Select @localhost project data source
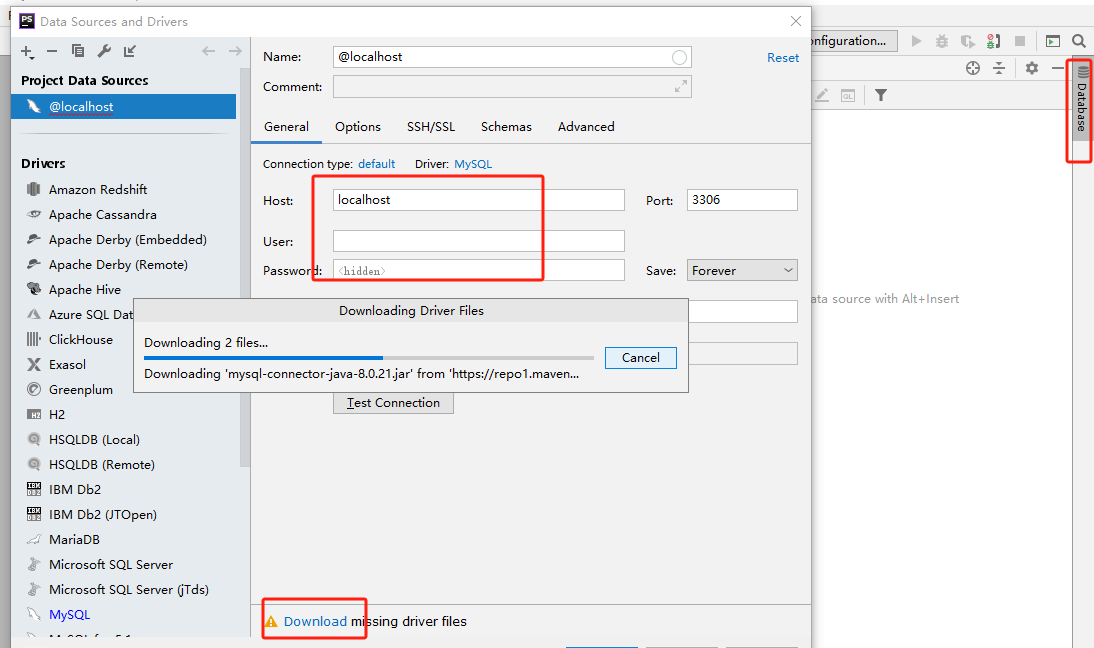This screenshot has height=648, width=1094. pos(123,107)
